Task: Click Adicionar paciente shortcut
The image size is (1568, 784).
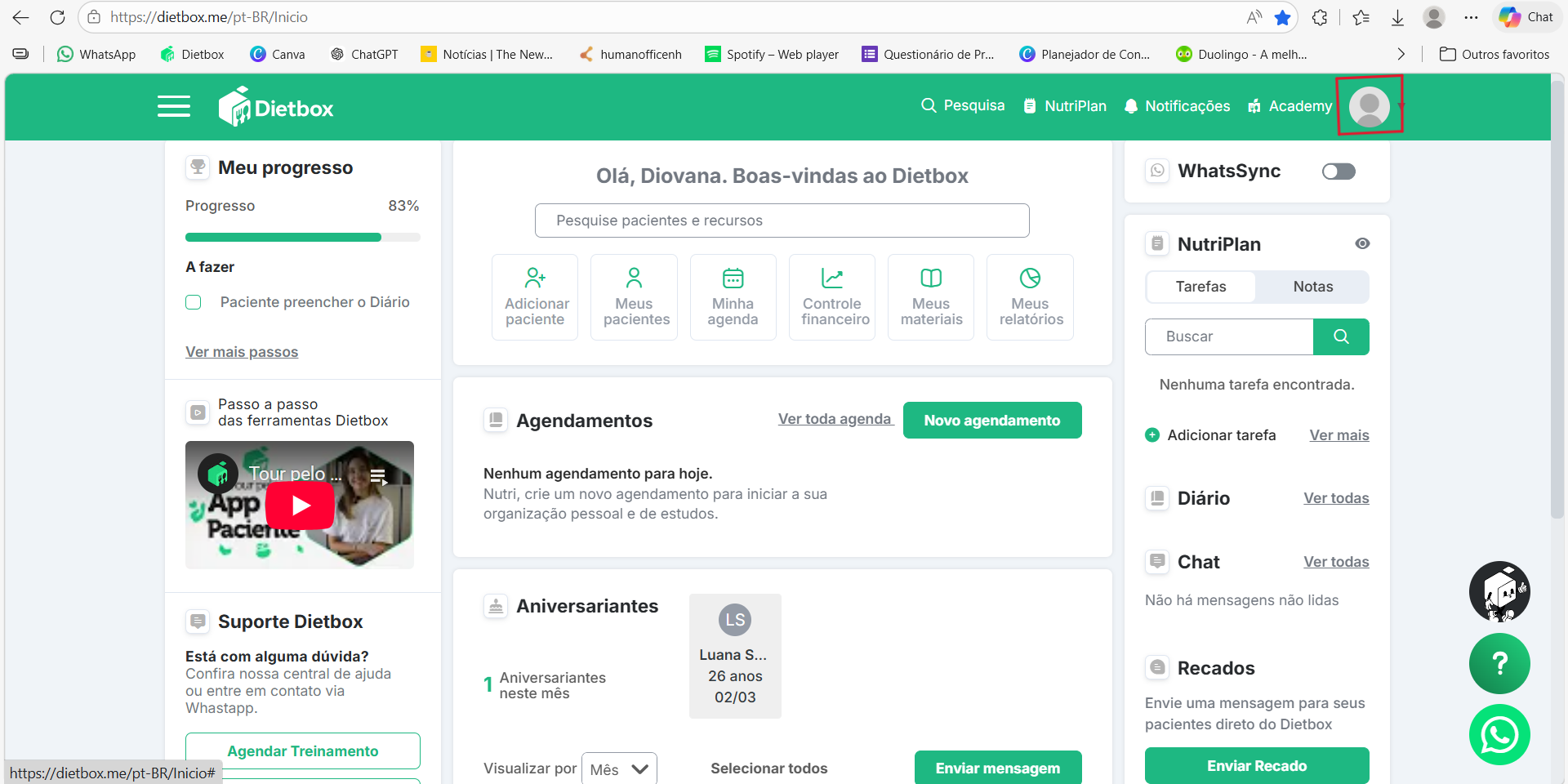Action: pos(535,297)
